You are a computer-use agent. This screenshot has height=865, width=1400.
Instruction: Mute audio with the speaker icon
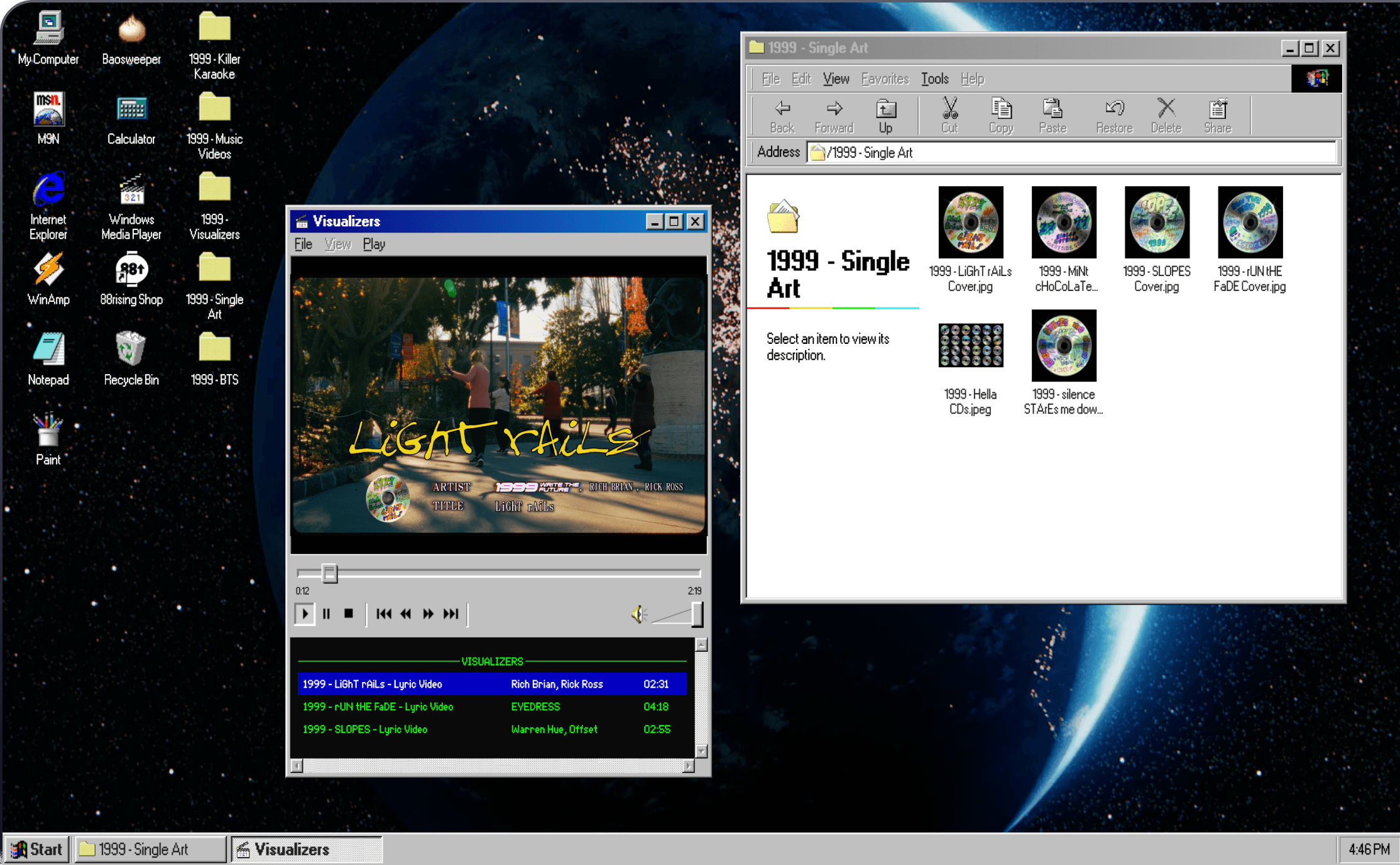(638, 614)
